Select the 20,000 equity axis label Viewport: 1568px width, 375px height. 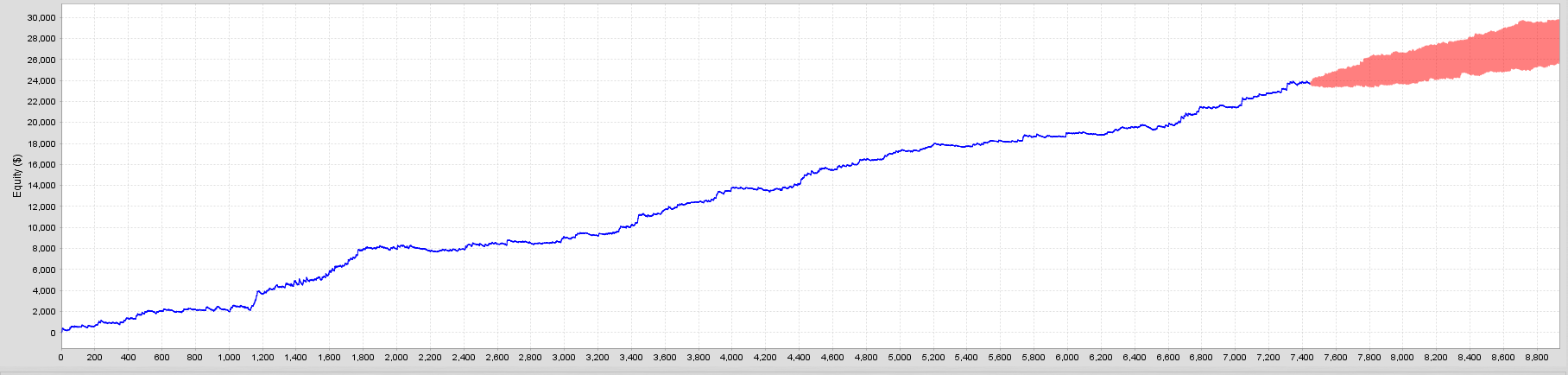click(41, 122)
